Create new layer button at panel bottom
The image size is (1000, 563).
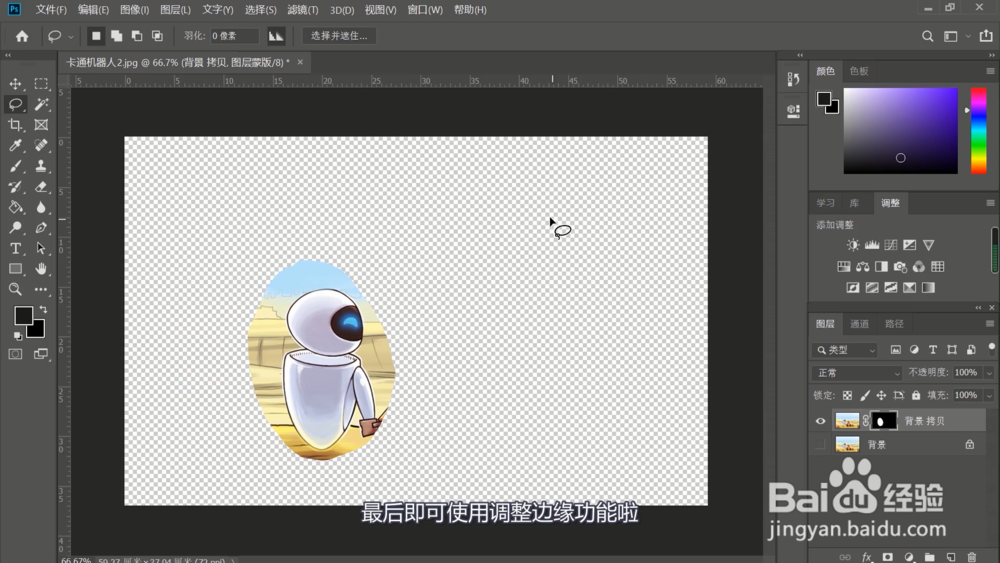click(950, 557)
